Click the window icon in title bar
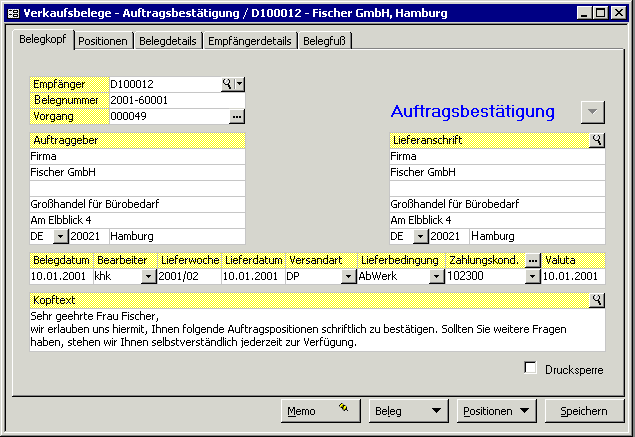Screen dimensions: 635x437 11,13
